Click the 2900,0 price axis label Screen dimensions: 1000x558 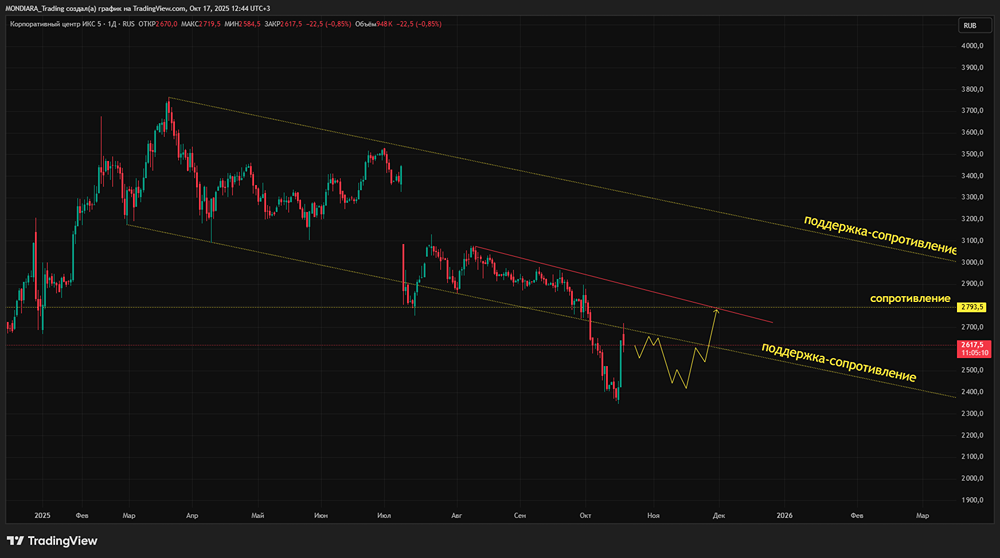click(972, 284)
